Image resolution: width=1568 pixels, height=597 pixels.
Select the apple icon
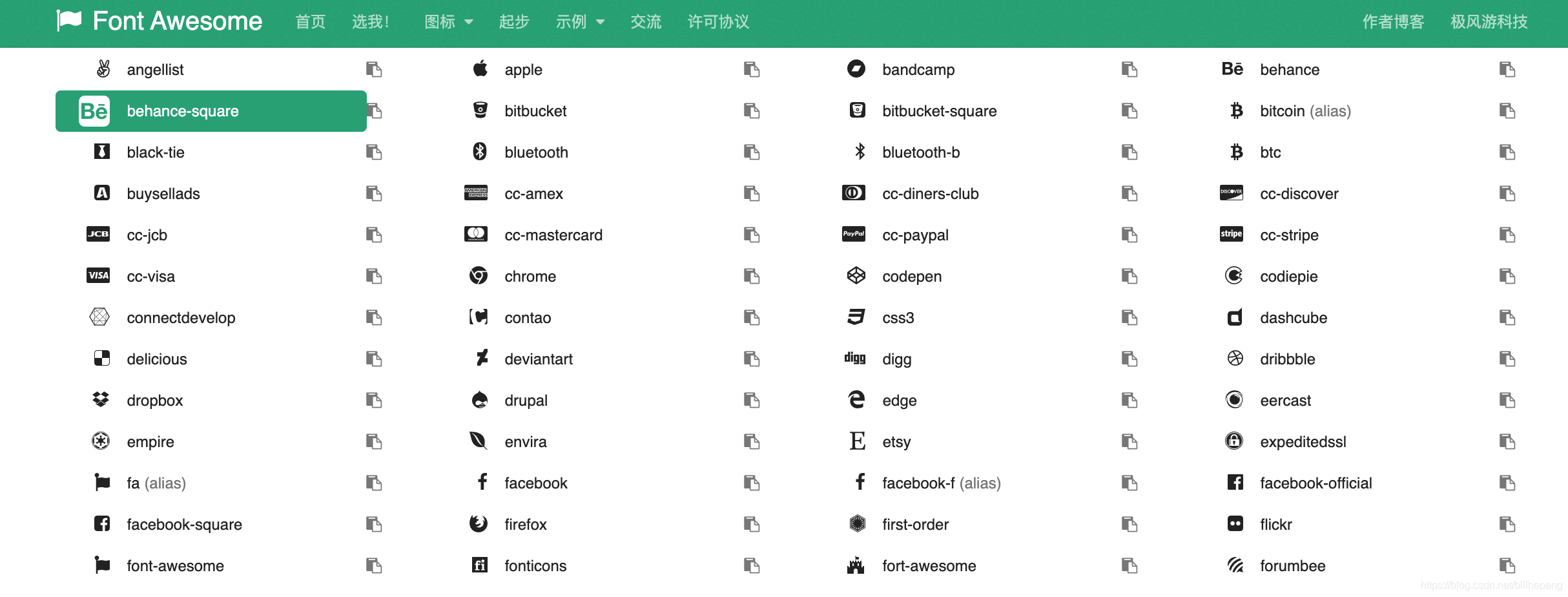click(479, 69)
